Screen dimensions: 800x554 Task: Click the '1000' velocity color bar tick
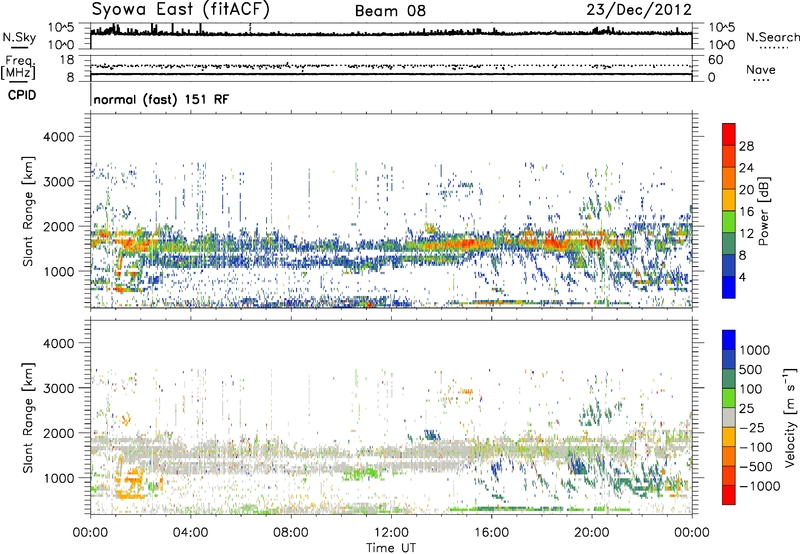pos(755,350)
